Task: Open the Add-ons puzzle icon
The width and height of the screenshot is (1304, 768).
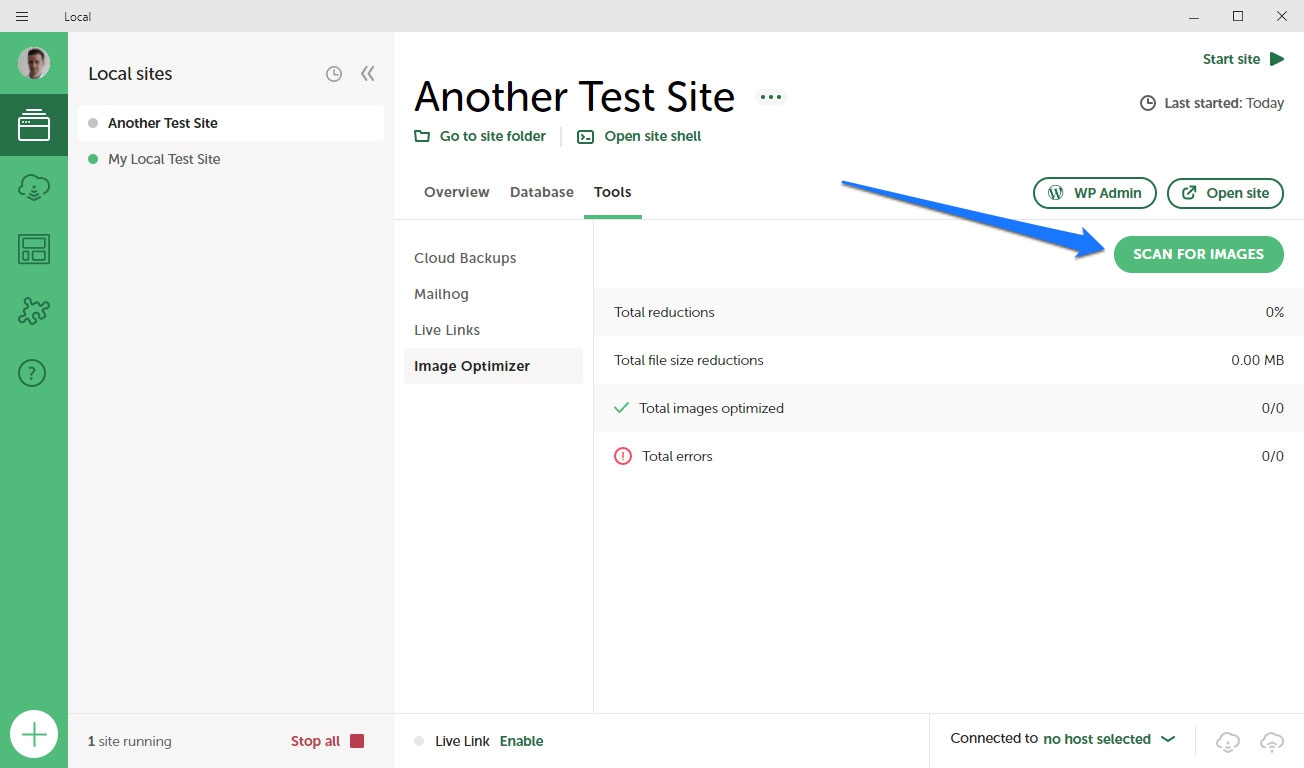Action: tap(34, 311)
